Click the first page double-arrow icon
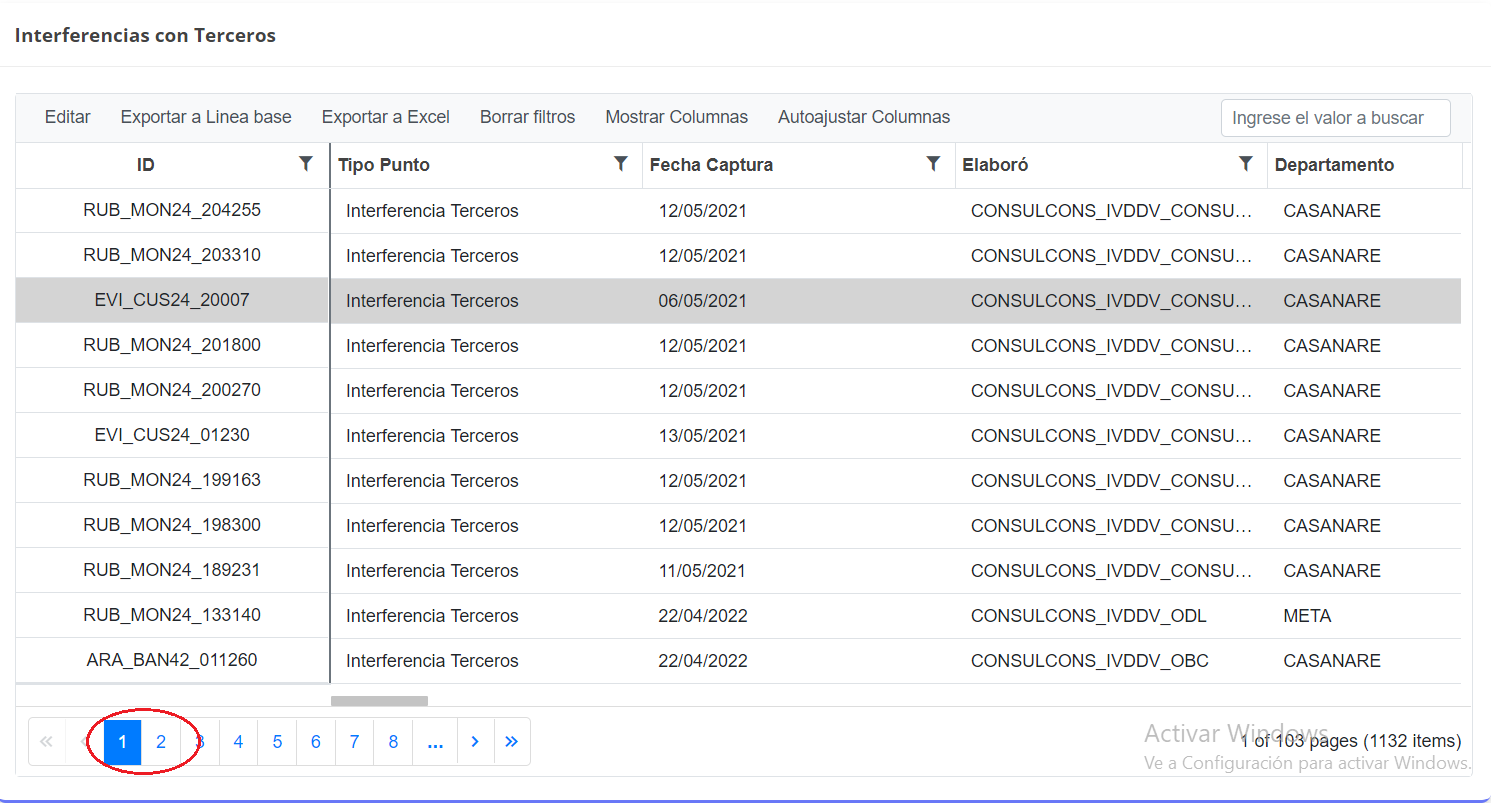Image resolution: width=1491 pixels, height=803 pixels. [46, 741]
